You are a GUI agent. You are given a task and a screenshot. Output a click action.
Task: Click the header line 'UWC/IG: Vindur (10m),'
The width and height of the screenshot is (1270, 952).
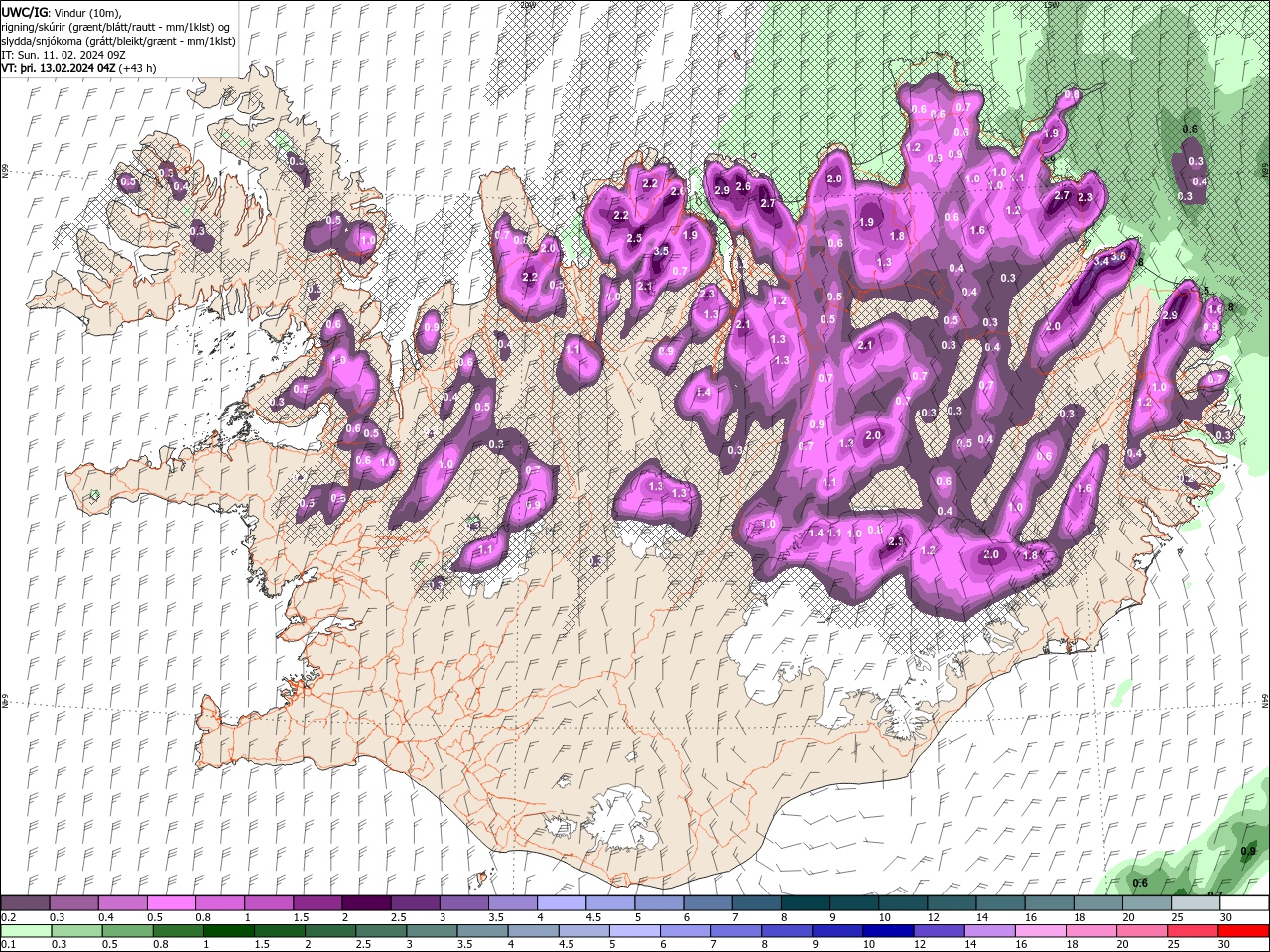coord(62,12)
